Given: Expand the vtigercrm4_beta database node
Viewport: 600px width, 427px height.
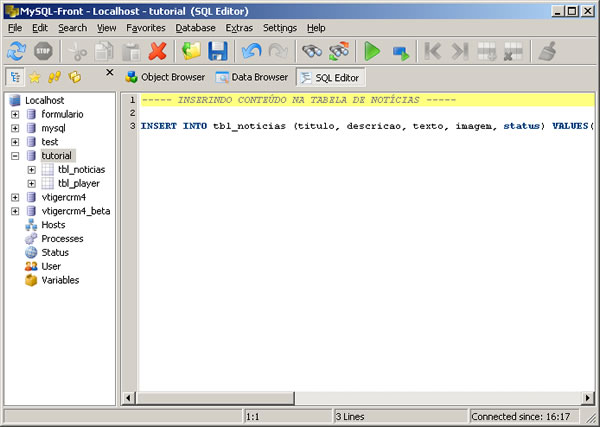Looking at the screenshot, I should [x=15, y=211].
